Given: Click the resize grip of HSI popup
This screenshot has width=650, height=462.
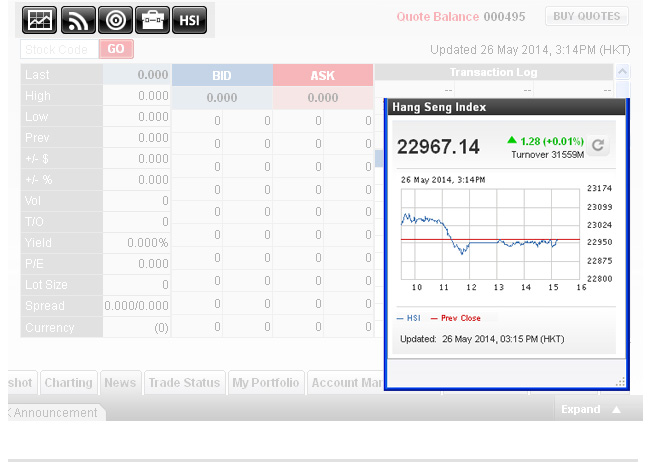Looking at the screenshot, I should point(620,382).
